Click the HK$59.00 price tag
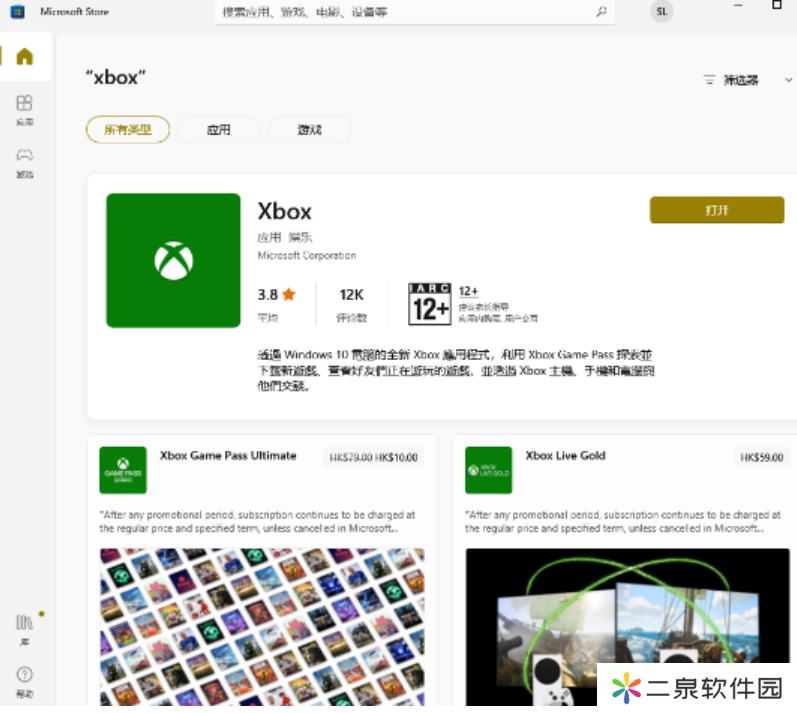 761,457
